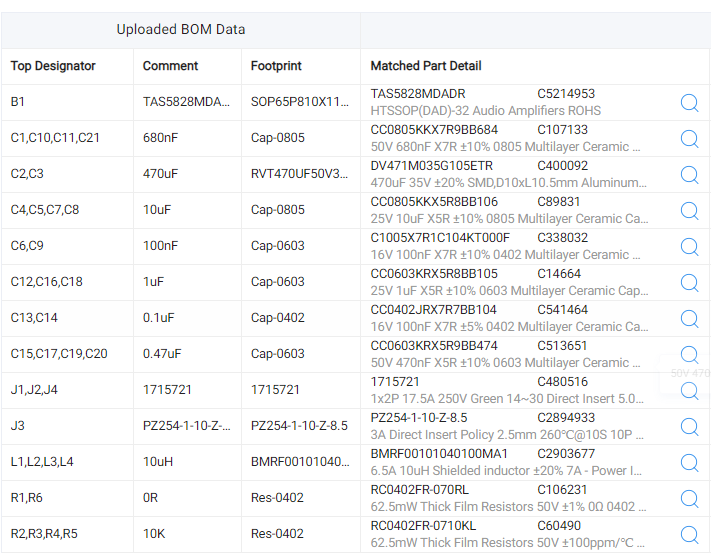
Task: Search replacement for C1005X7R1C104KT000F part
Action: coord(689,247)
